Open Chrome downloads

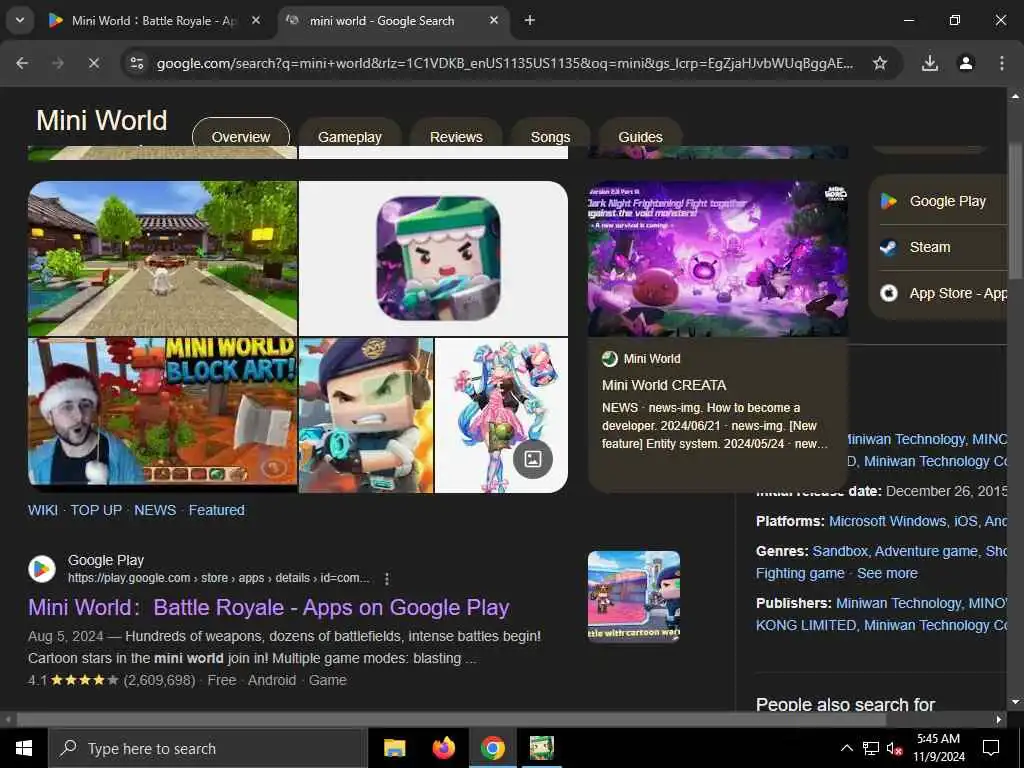(929, 63)
